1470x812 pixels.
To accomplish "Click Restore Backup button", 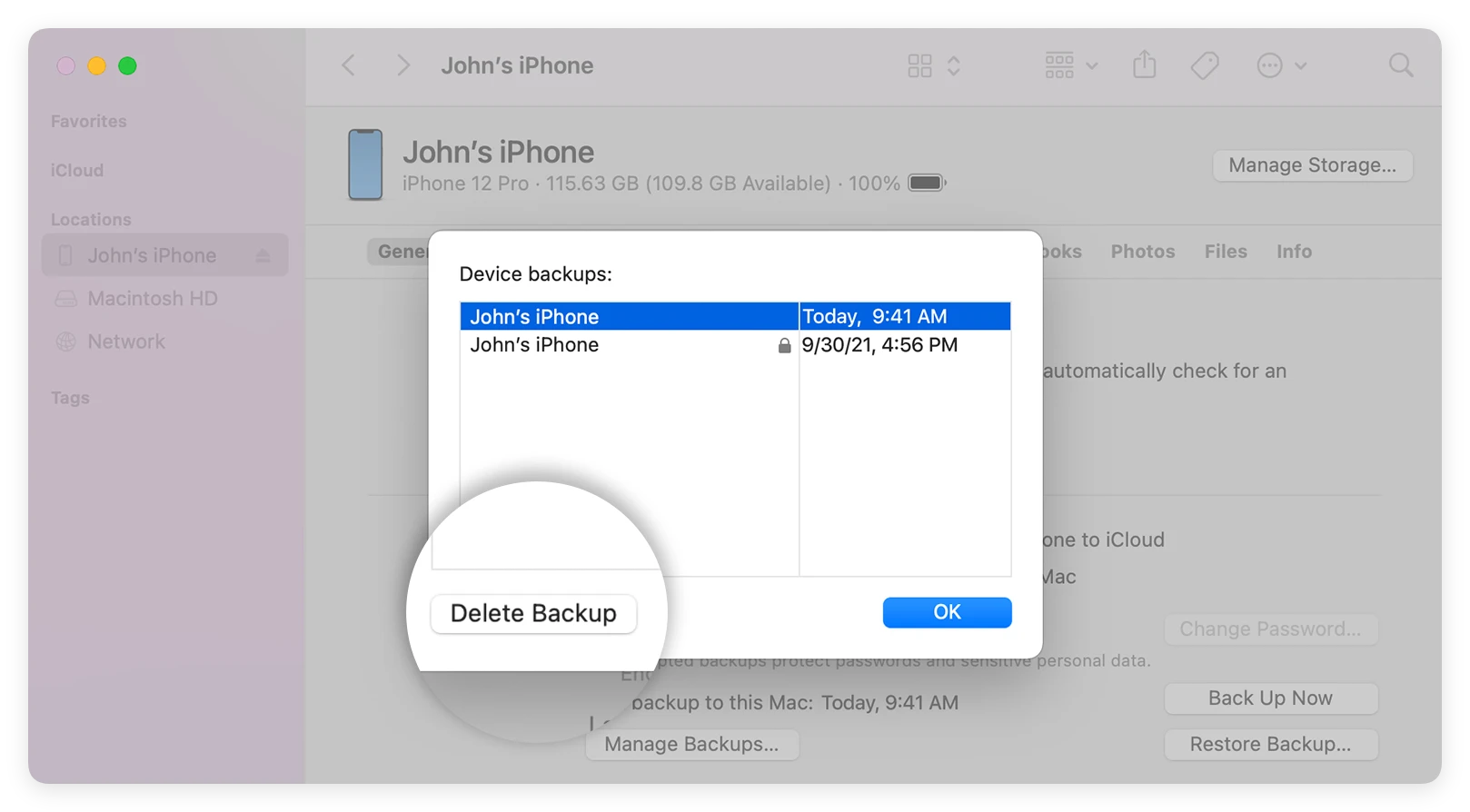I will (1270, 744).
